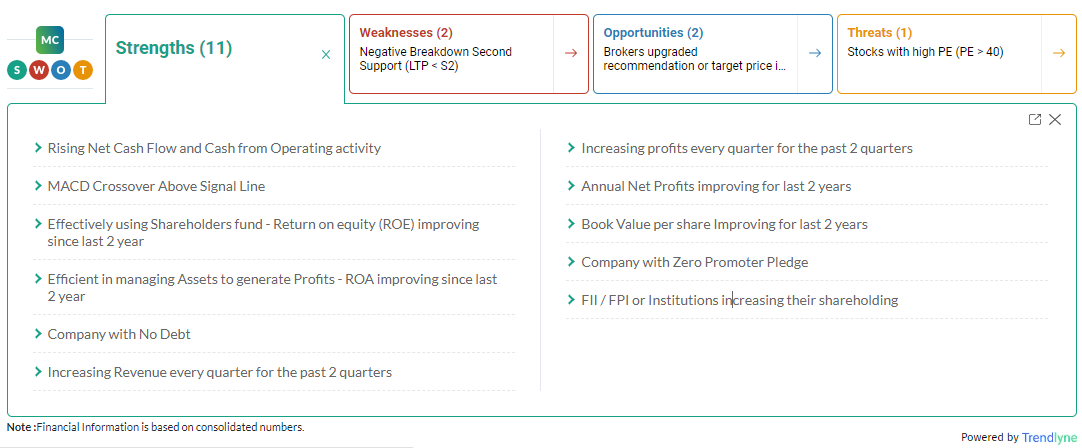Select the blue O circle icon
This screenshot has height=448, width=1082.
coord(61,70)
